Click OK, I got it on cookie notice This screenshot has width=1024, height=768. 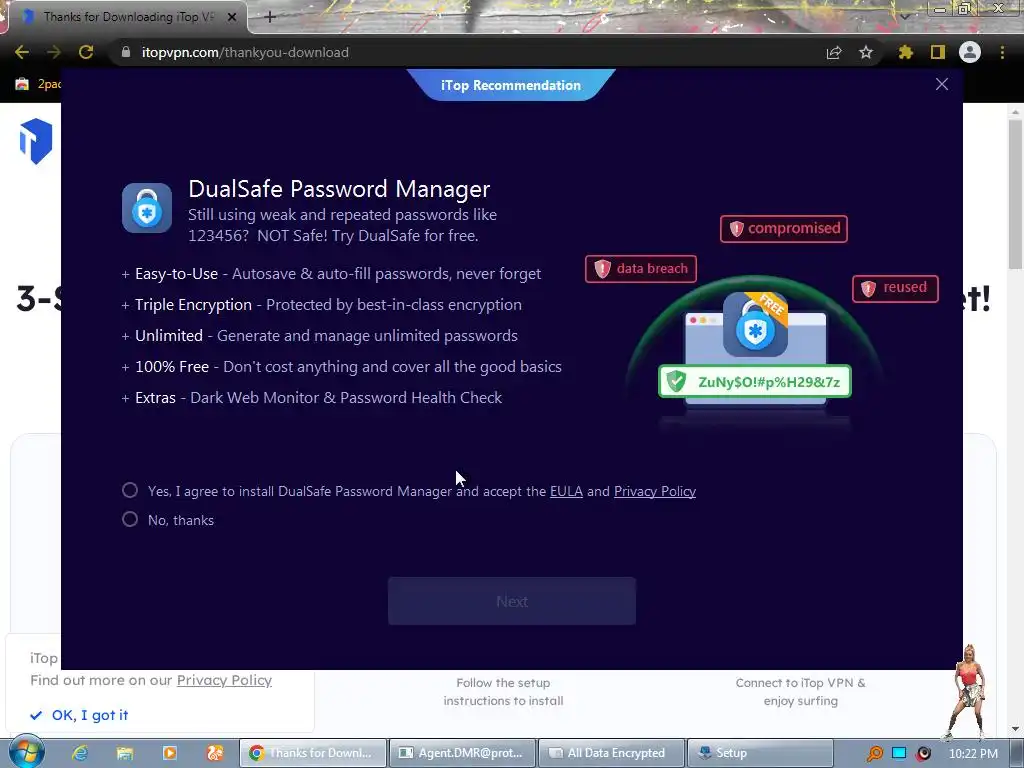80,715
